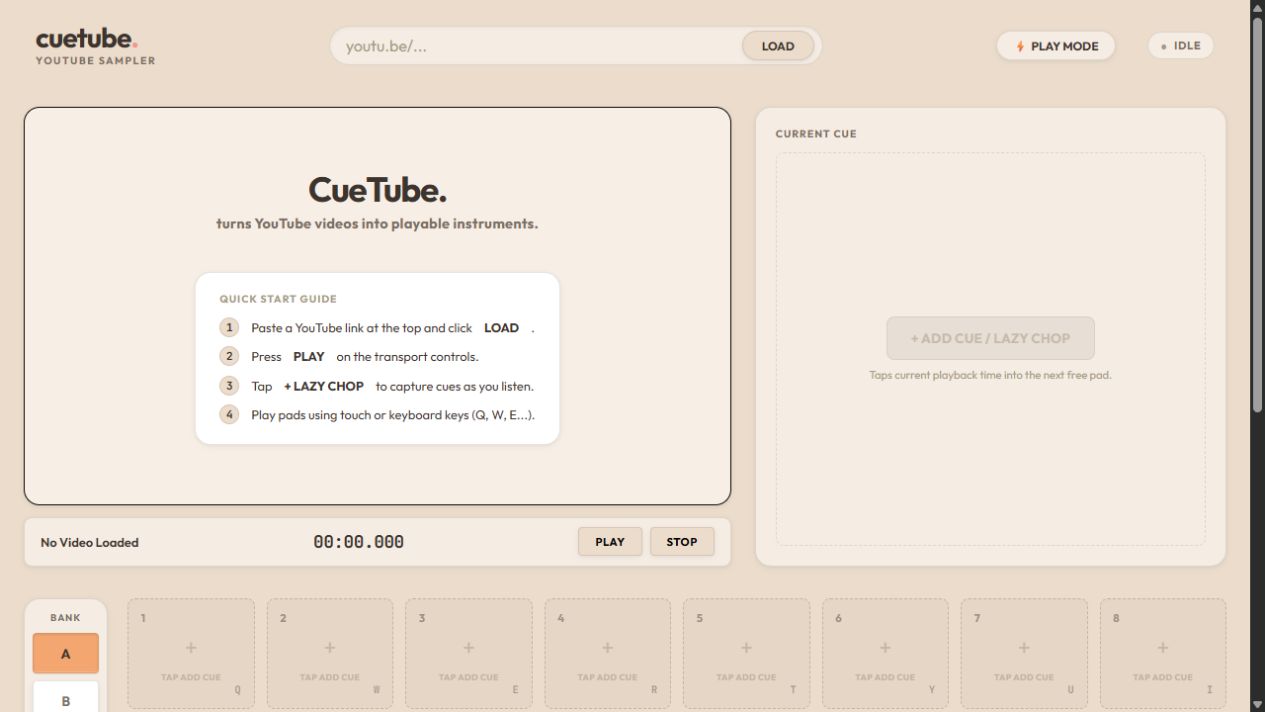Click the plus icon on pad 2
This screenshot has width=1265, height=712.
[330, 648]
